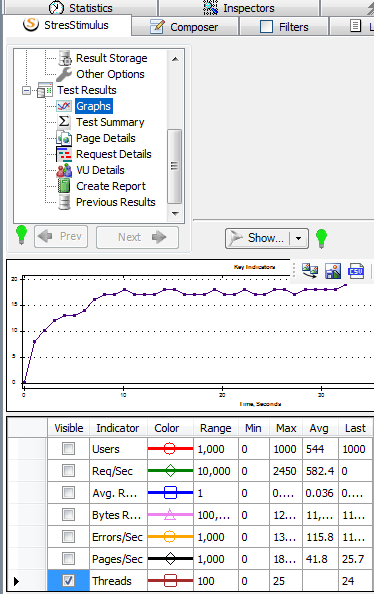Collapse the Test Results tree node
The image size is (374, 594).
tap(26, 91)
